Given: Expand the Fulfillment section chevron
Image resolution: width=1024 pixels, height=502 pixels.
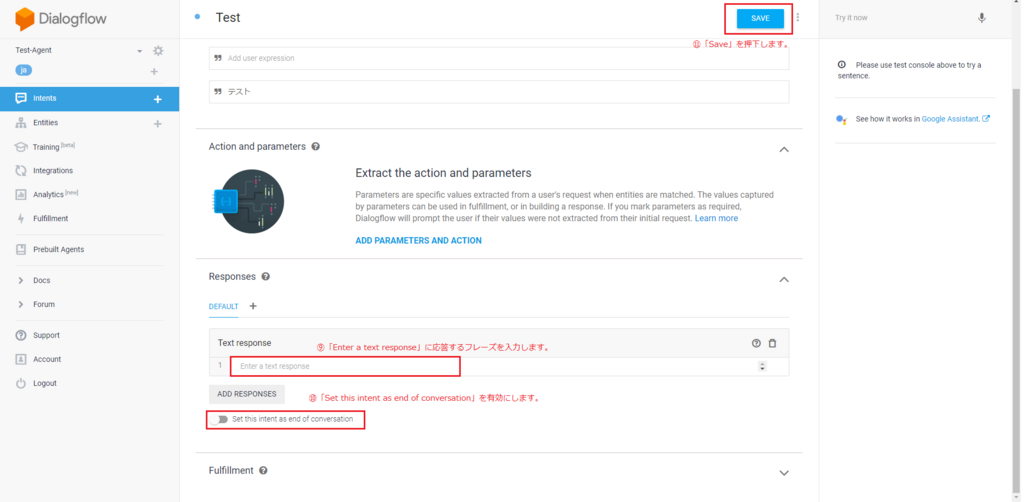Looking at the screenshot, I should 784,473.
